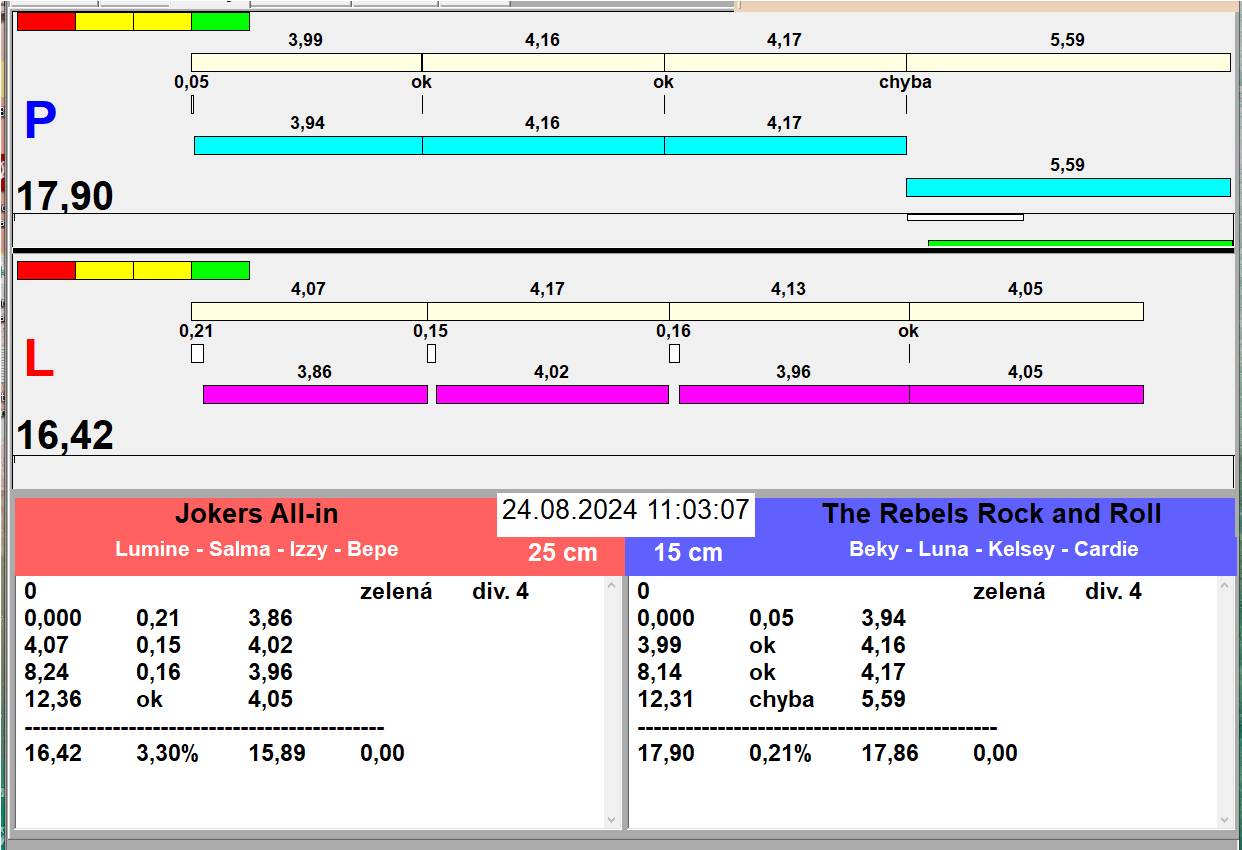The width and height of the screenshot is (1242, 850).
Task: Click the green progress bar under lane P
Action: pos(1080,243)
